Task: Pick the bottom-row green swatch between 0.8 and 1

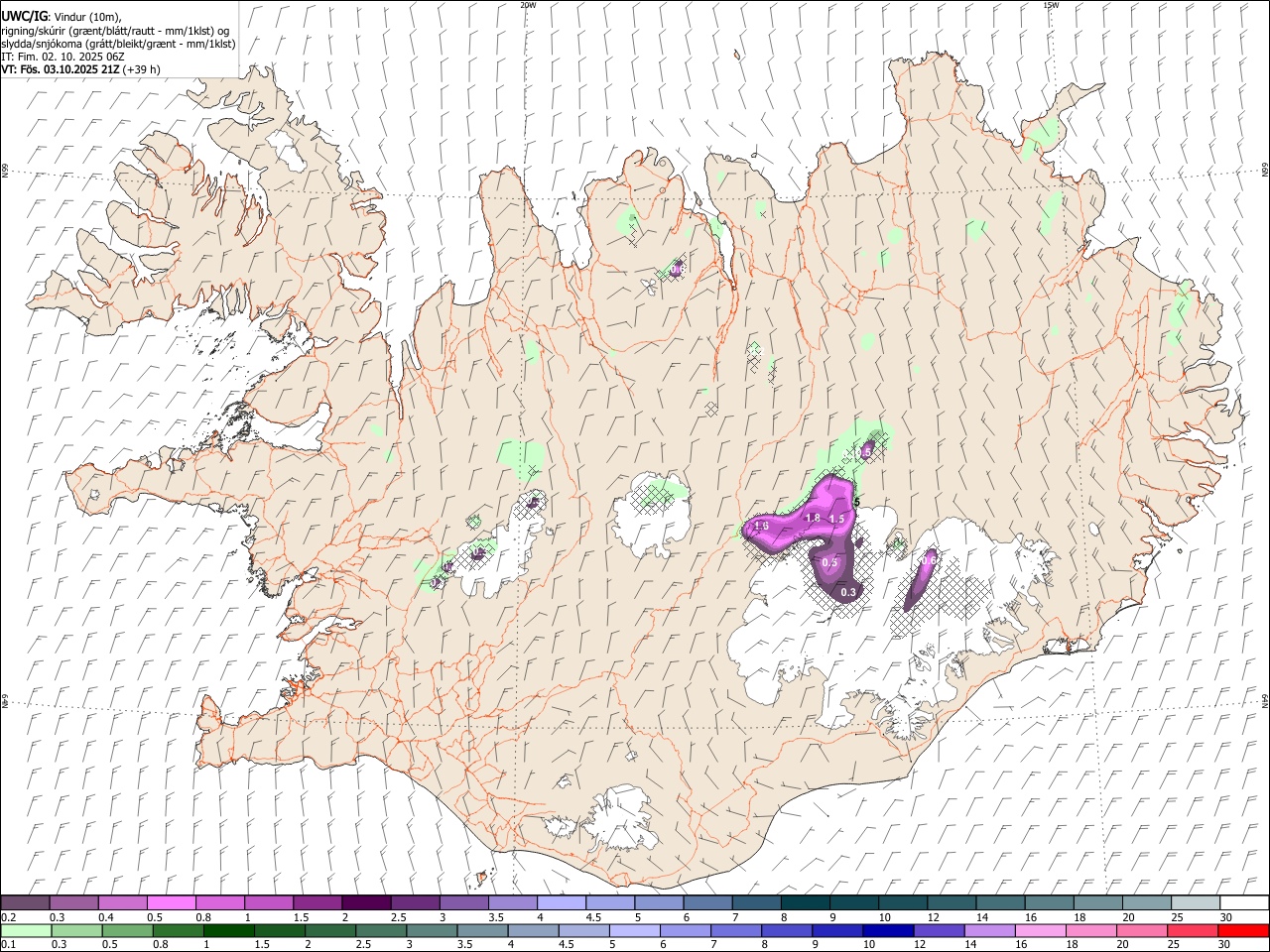Action: 178,930
